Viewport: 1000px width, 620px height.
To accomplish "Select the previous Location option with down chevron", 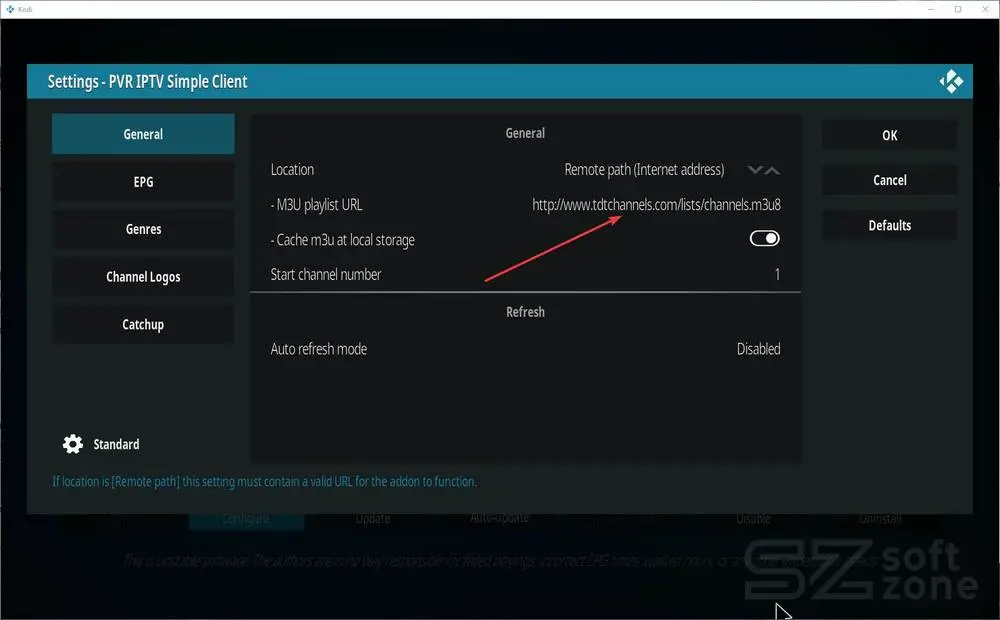I will (x=755, y=170).
